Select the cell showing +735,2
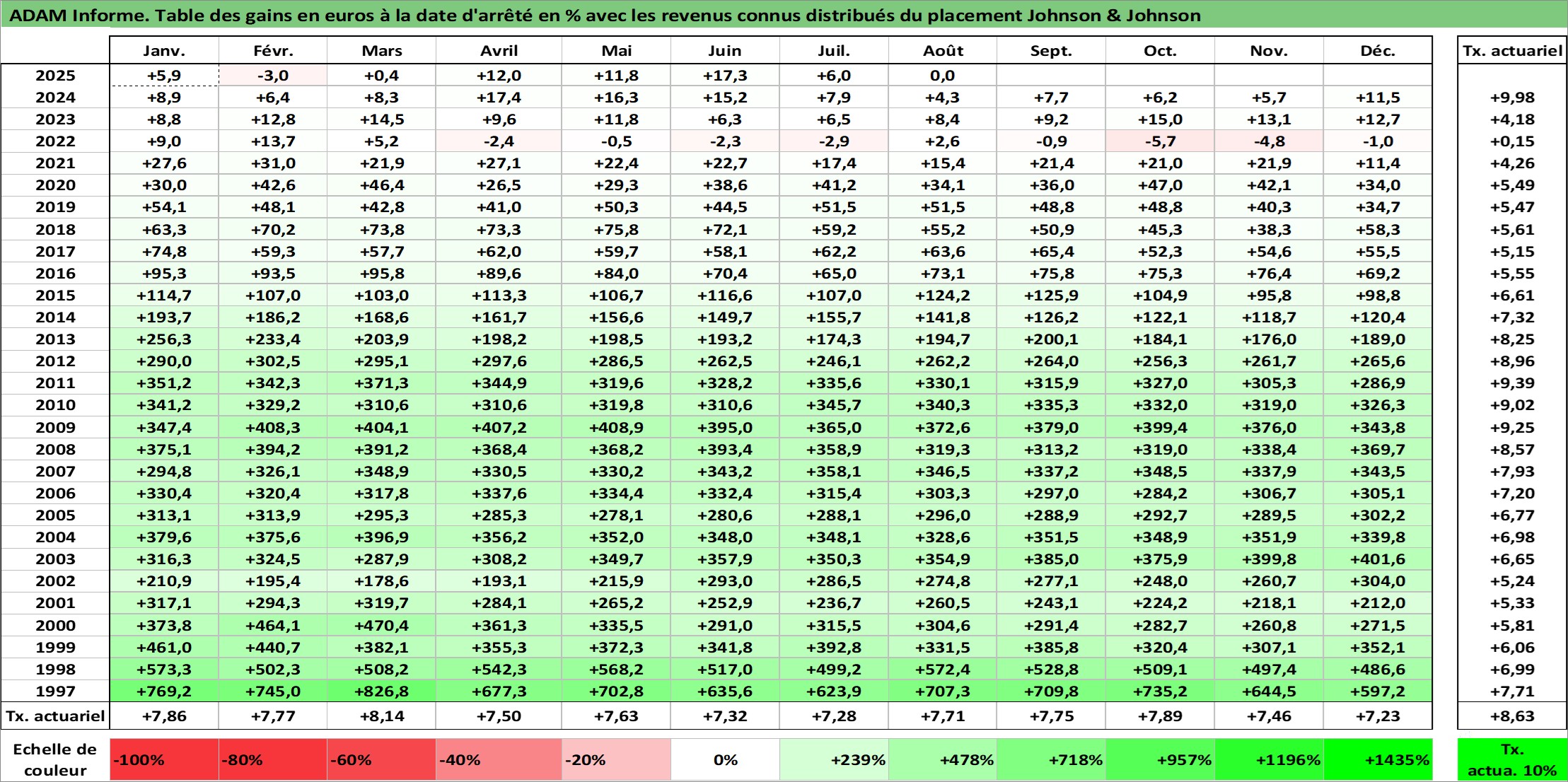Screen dimensions: 1568x782 1160,691
